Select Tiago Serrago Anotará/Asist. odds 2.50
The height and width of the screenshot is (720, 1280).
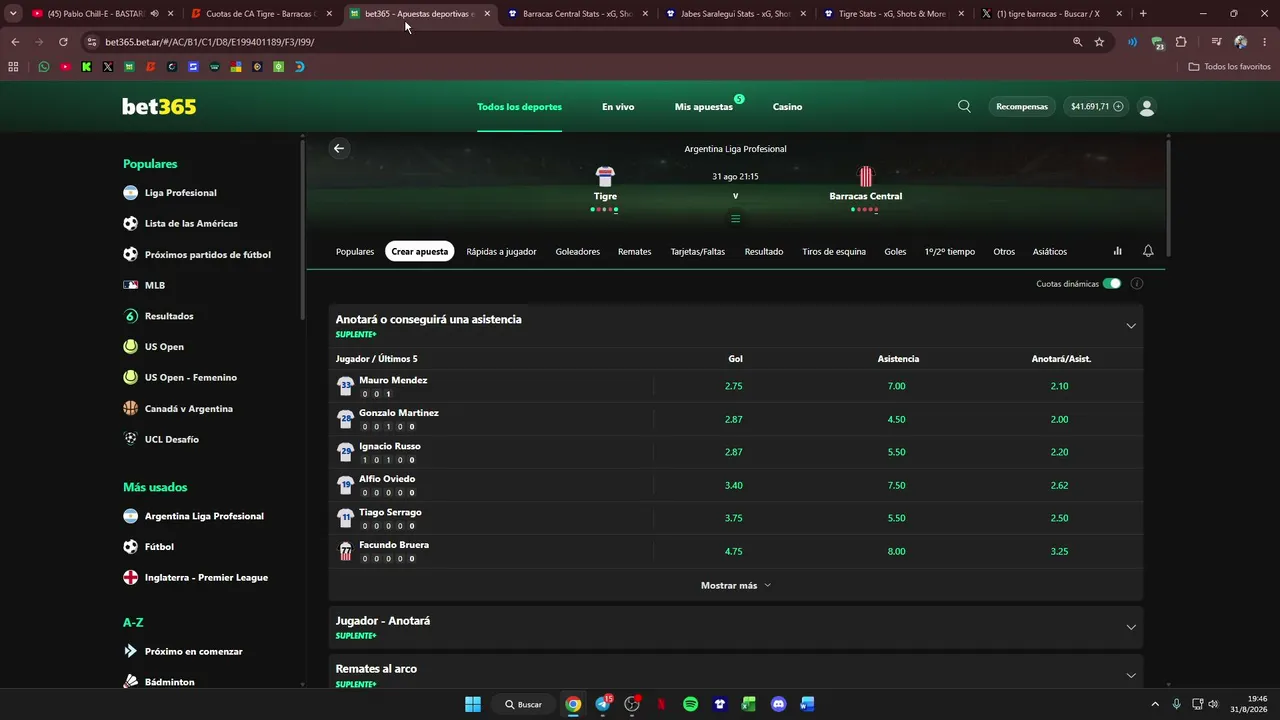pos(1060,518)
